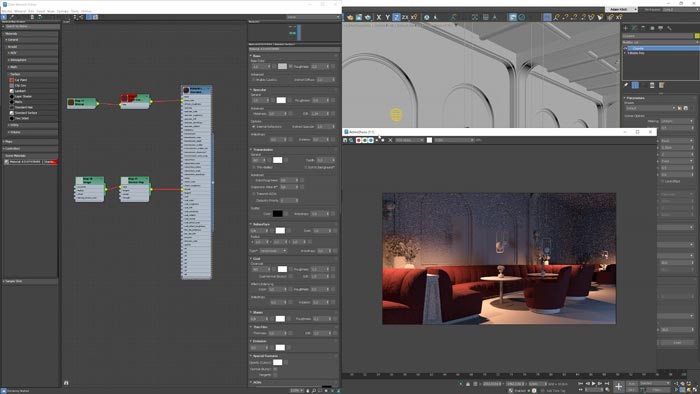Open the Utilities menu in material editor
The image size is (700, 394).
pyautogui.click(x=87, y=11)
